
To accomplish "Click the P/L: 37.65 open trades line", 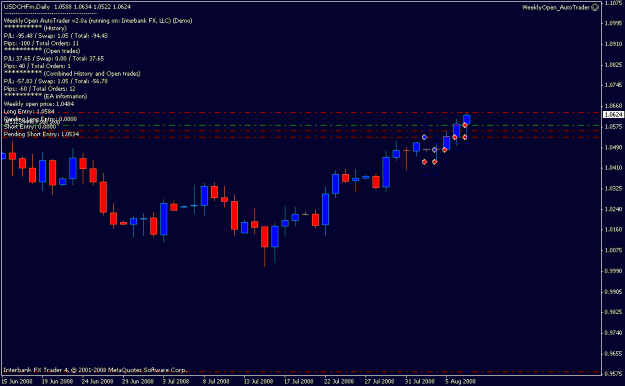I will (x=54, y=59).
